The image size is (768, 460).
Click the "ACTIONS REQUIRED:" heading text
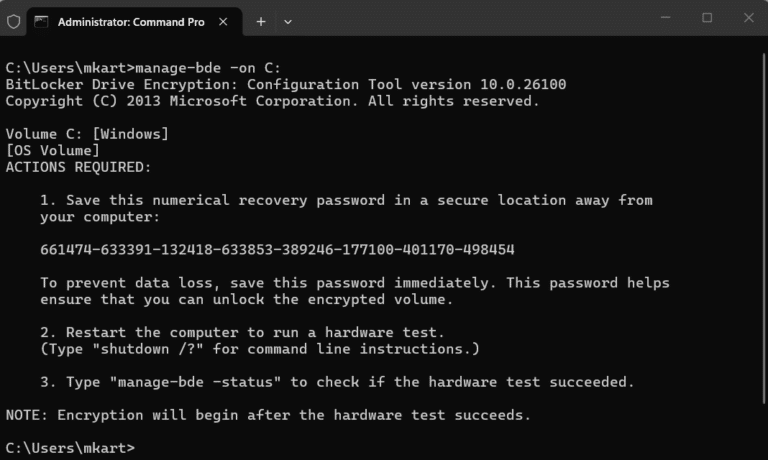(x=78, y=166)
